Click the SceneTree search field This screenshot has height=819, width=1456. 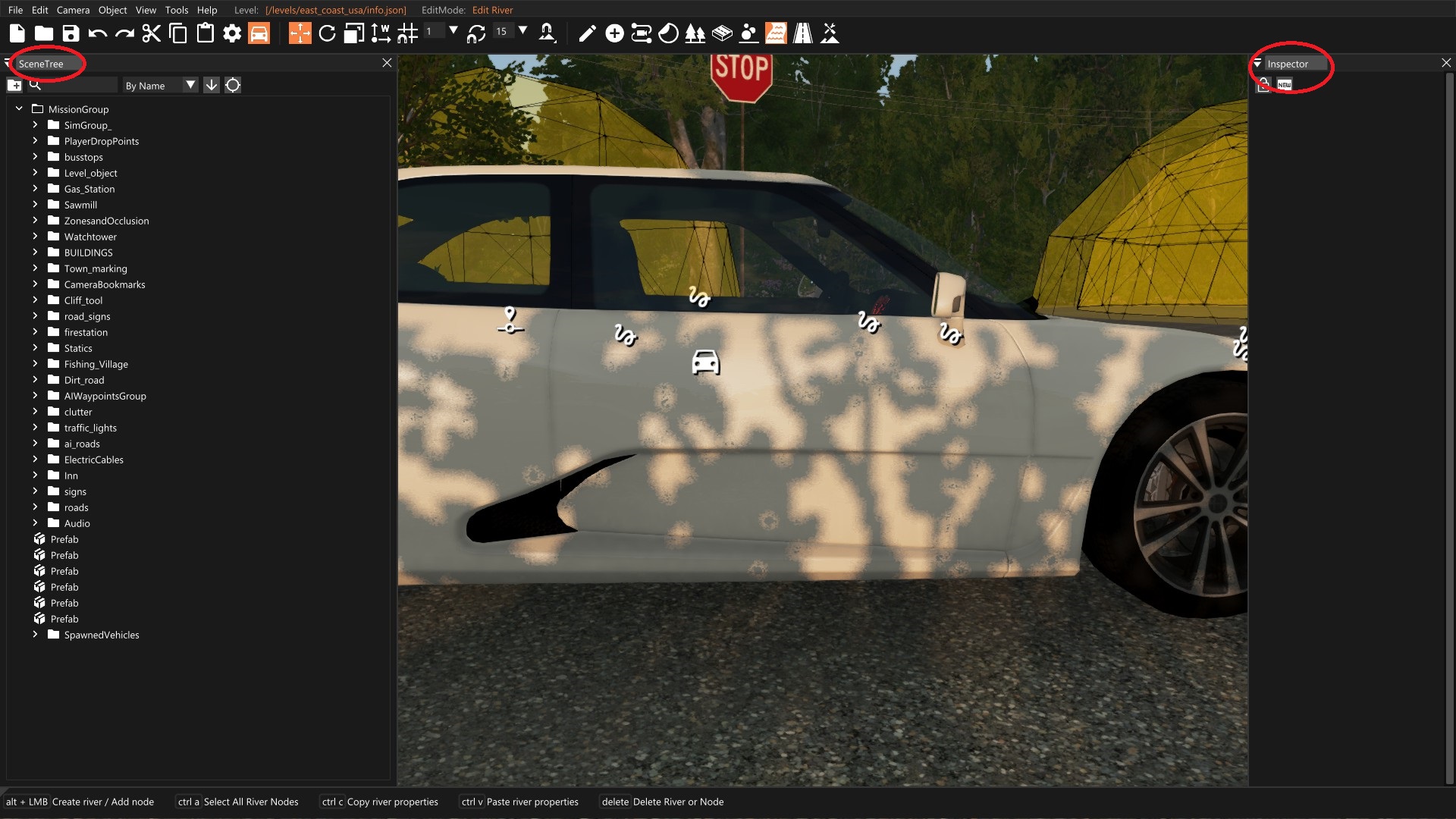point(76,85)
